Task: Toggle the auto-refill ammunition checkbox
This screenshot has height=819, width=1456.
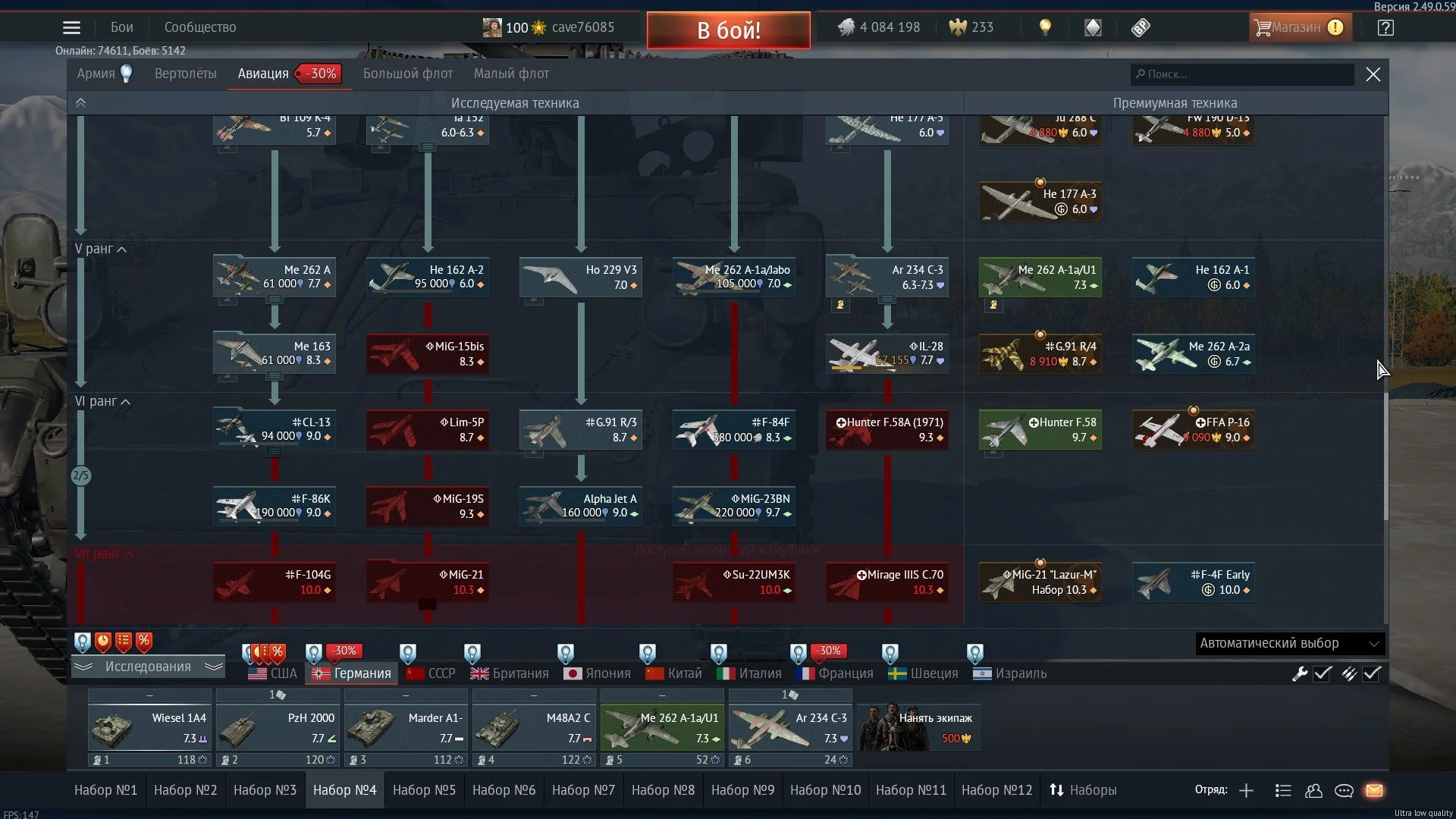Action: click(x=1372, y=673)
